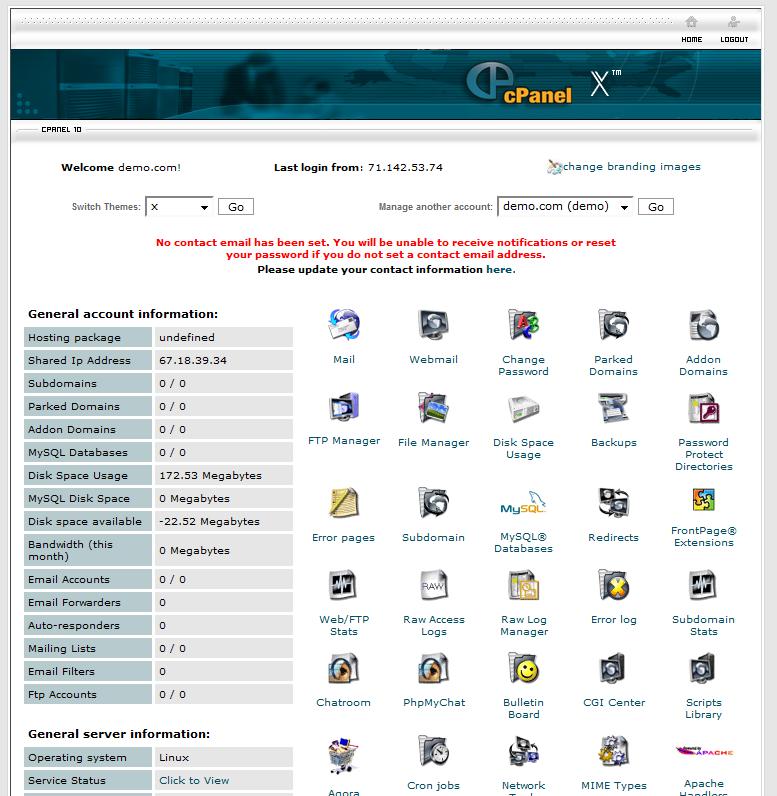777x796 pixels.
Task: Click the Subdomain icon
Action: [x=433, y=503]
